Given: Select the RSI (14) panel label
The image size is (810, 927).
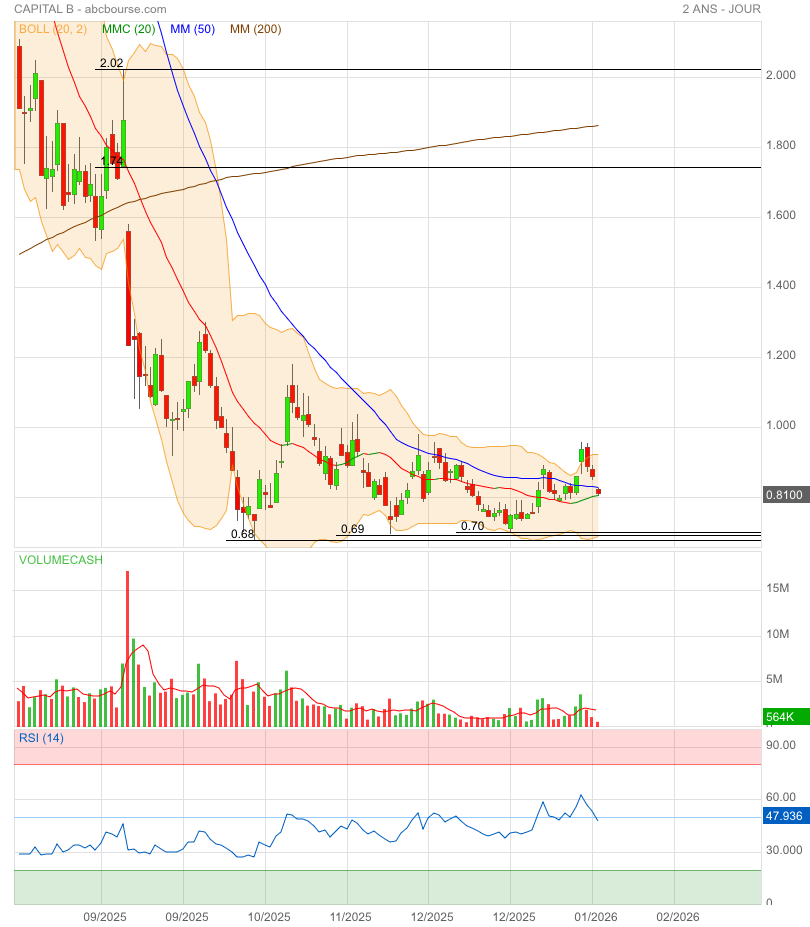Looking at the screenshot, I should coord(41,738).
